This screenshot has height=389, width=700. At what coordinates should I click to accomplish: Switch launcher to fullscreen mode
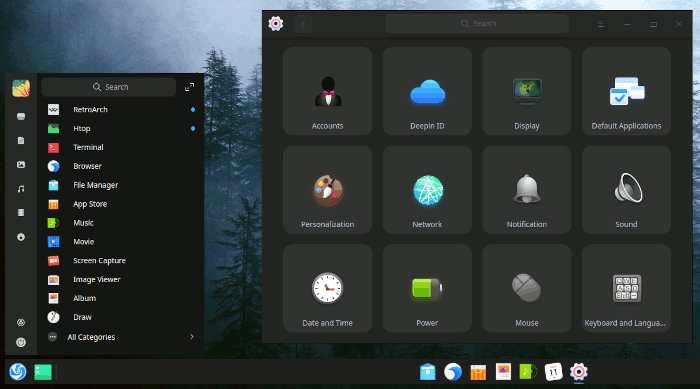point(189,87)
